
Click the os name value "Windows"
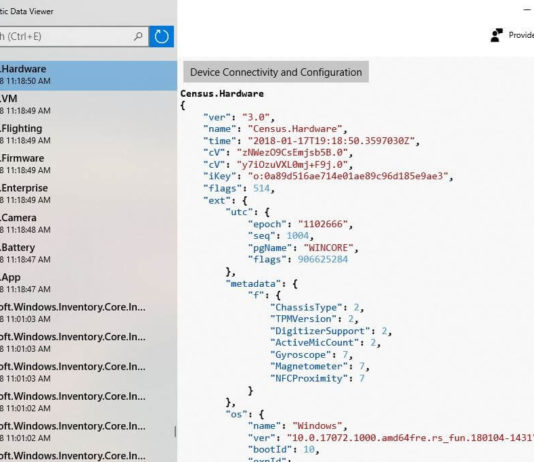point(317,426)
